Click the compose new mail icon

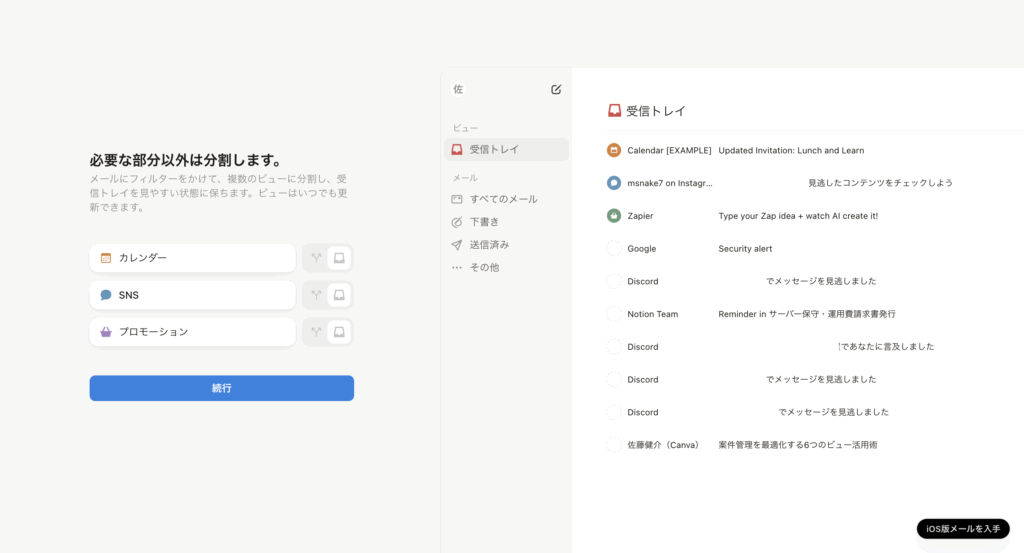(556, 89)
